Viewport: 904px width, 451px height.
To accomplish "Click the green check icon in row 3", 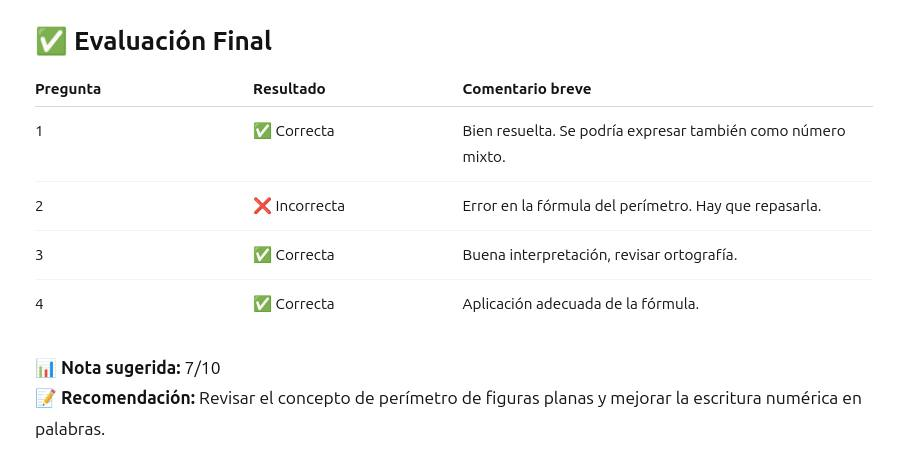I will (262, 255).
